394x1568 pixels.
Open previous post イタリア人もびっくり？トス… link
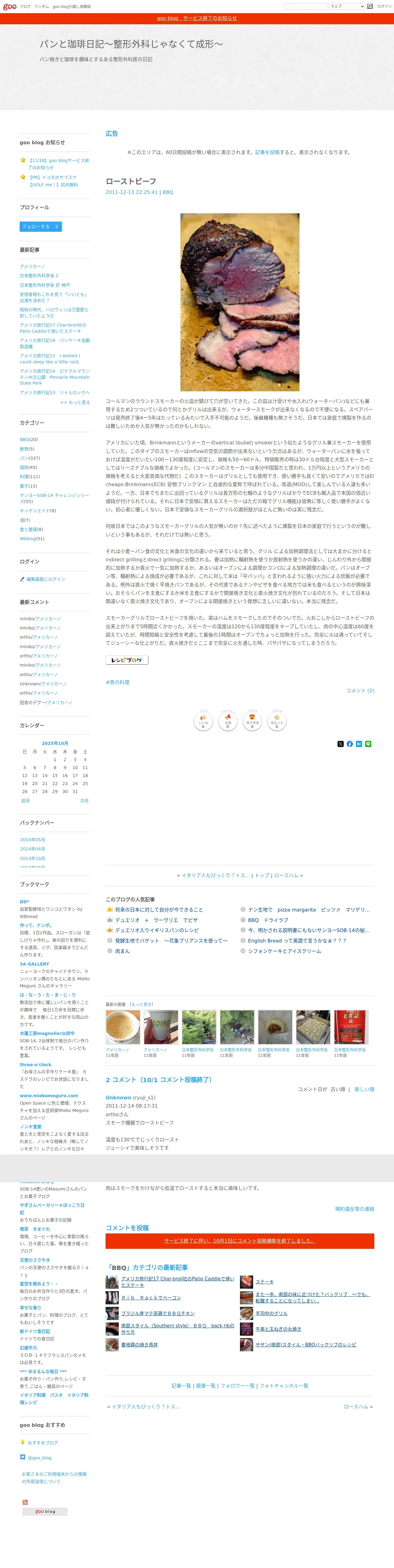pyautogui.click(x=215, y=875)
